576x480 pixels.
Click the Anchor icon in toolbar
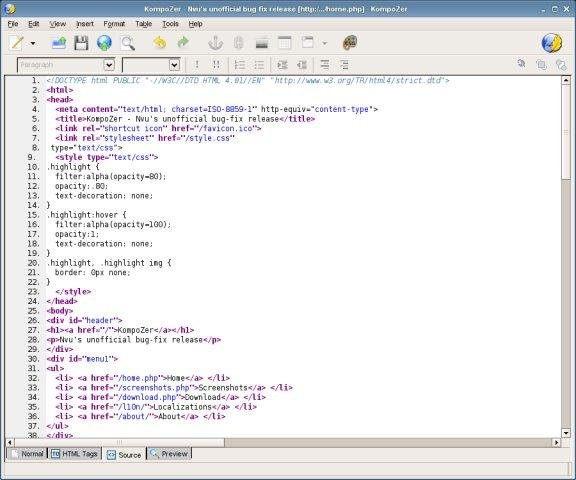(x=216, y=43)
